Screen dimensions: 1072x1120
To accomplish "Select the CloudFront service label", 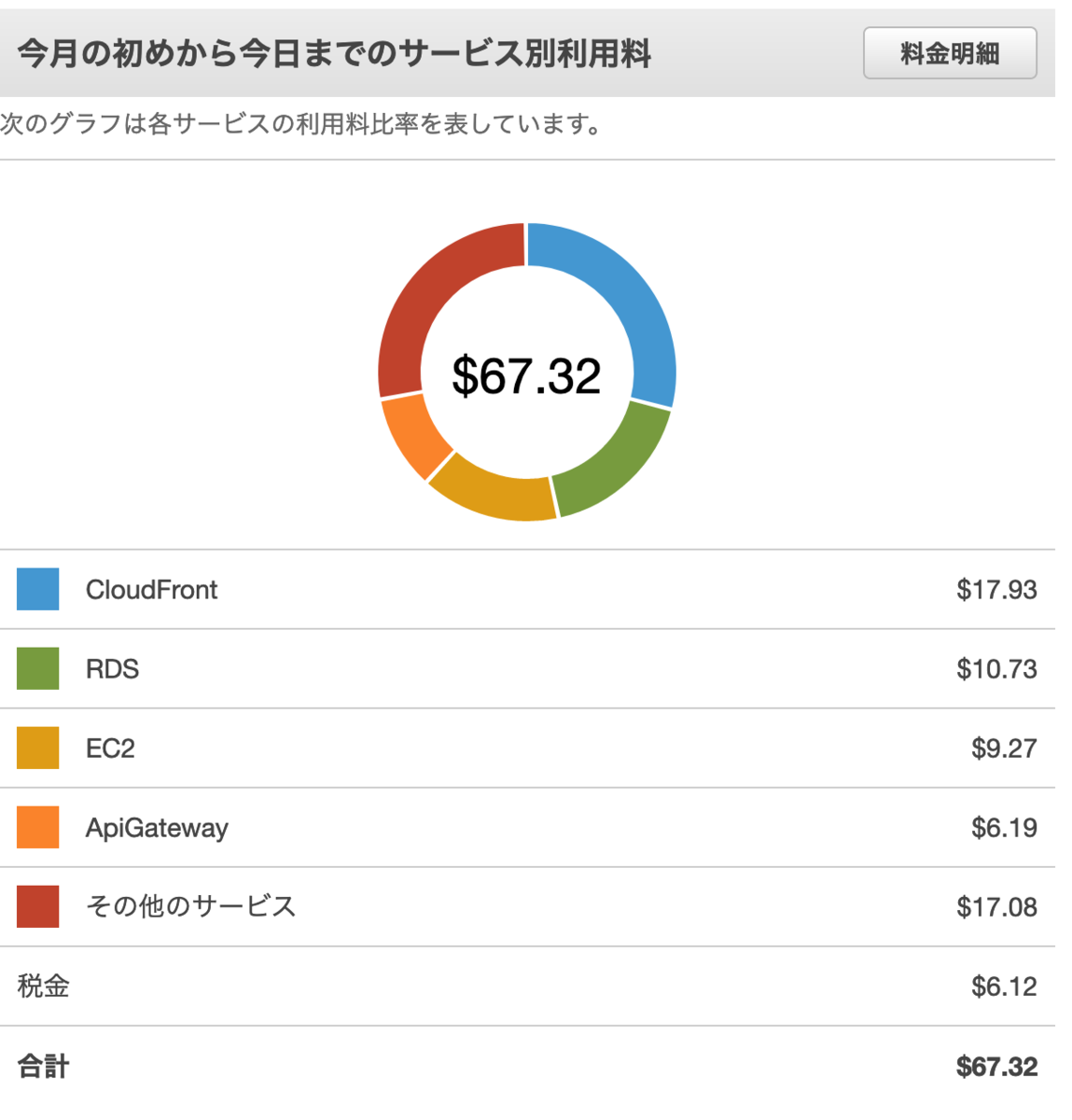I will [151, 590].
